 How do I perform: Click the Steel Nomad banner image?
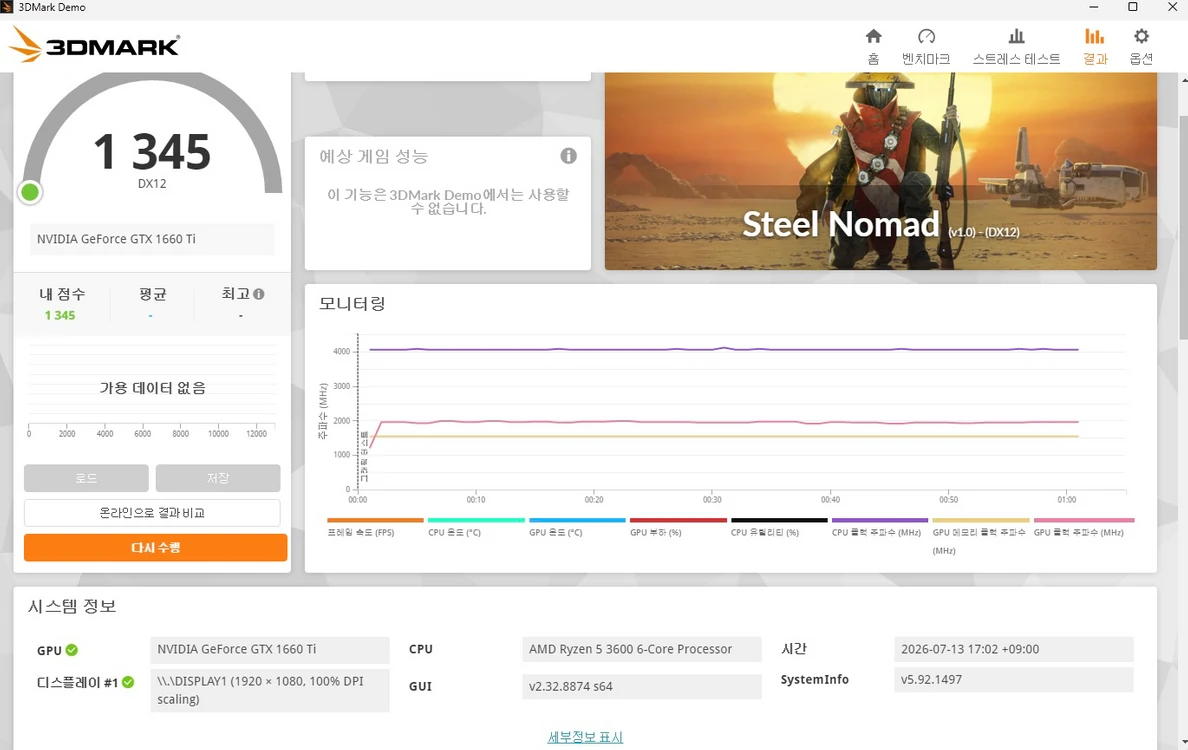(x=880, y=171)
